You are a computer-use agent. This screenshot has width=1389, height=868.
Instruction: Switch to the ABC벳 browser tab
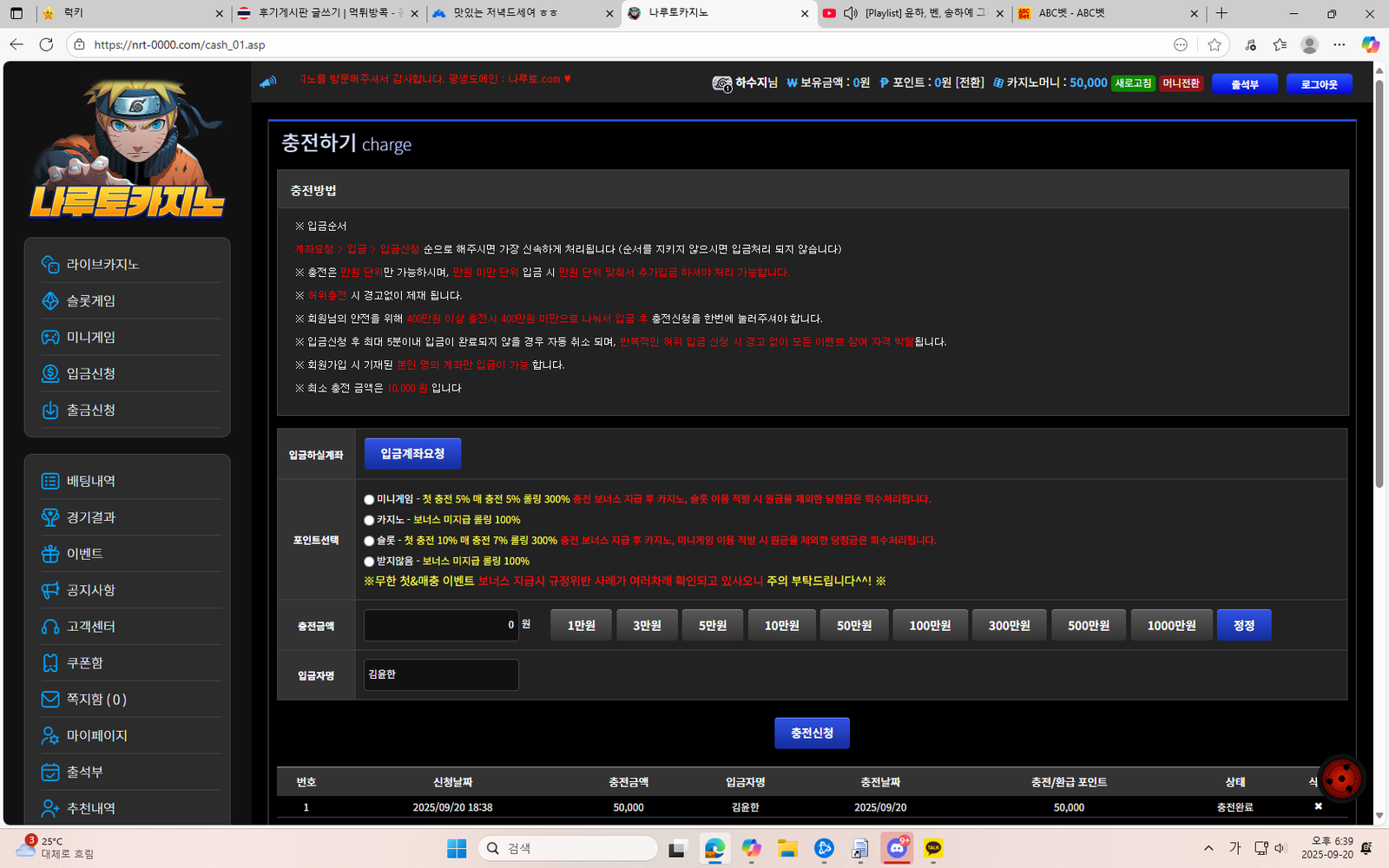[1103, 13]
